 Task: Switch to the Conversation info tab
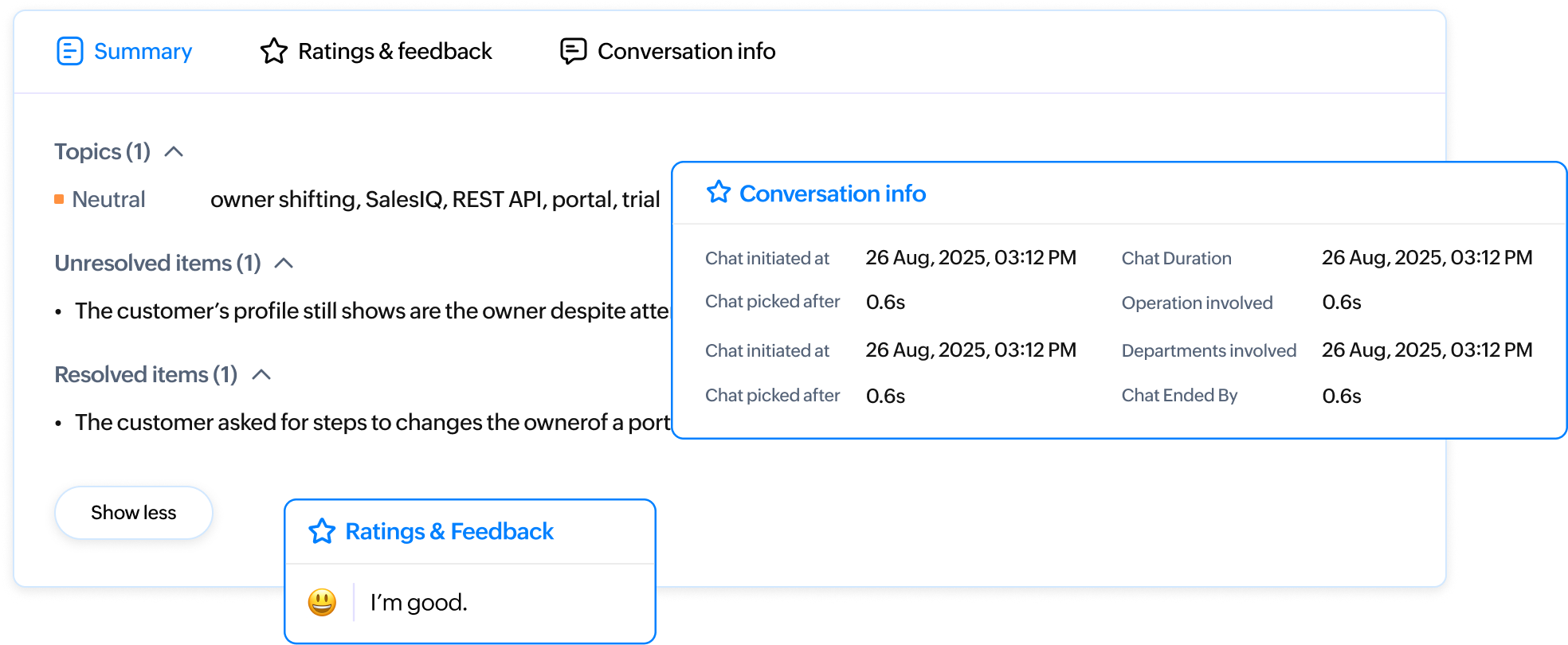pyautogui.click(x=686, y=51)
